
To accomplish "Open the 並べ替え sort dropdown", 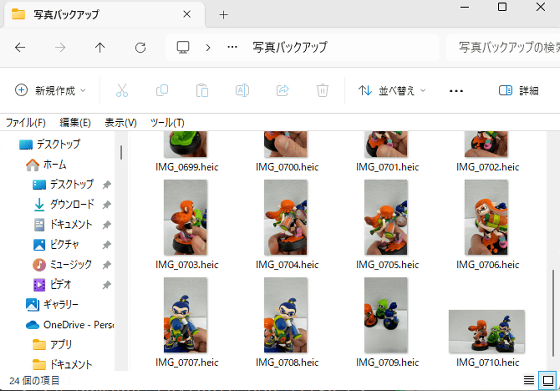I will click(x=392, y=91).
